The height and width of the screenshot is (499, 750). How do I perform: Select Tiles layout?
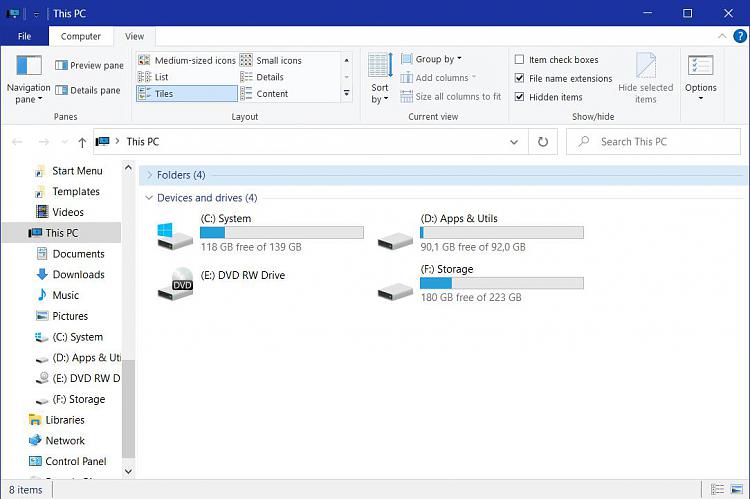187,93
